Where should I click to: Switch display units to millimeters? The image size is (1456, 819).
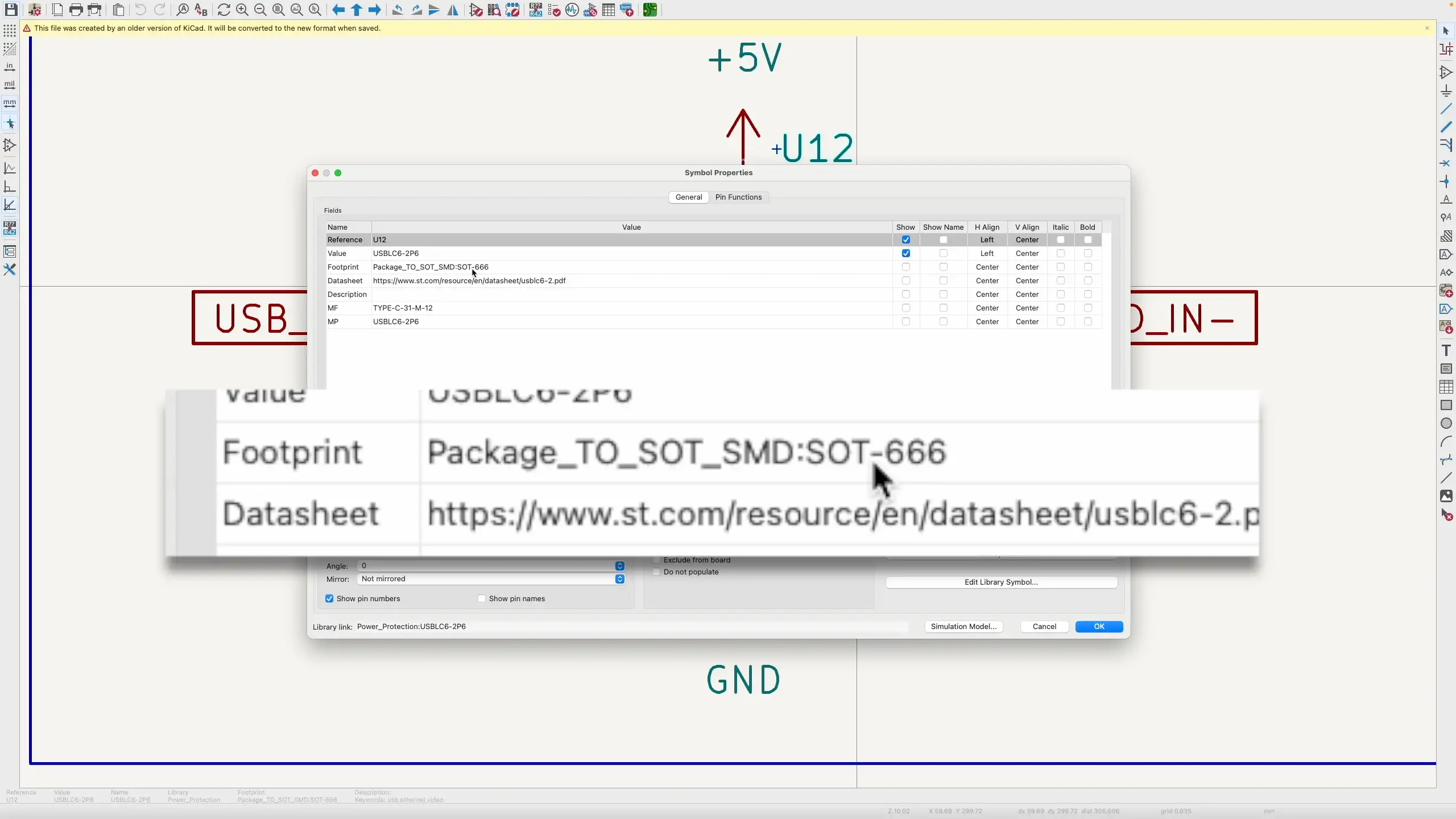point(10,104)
